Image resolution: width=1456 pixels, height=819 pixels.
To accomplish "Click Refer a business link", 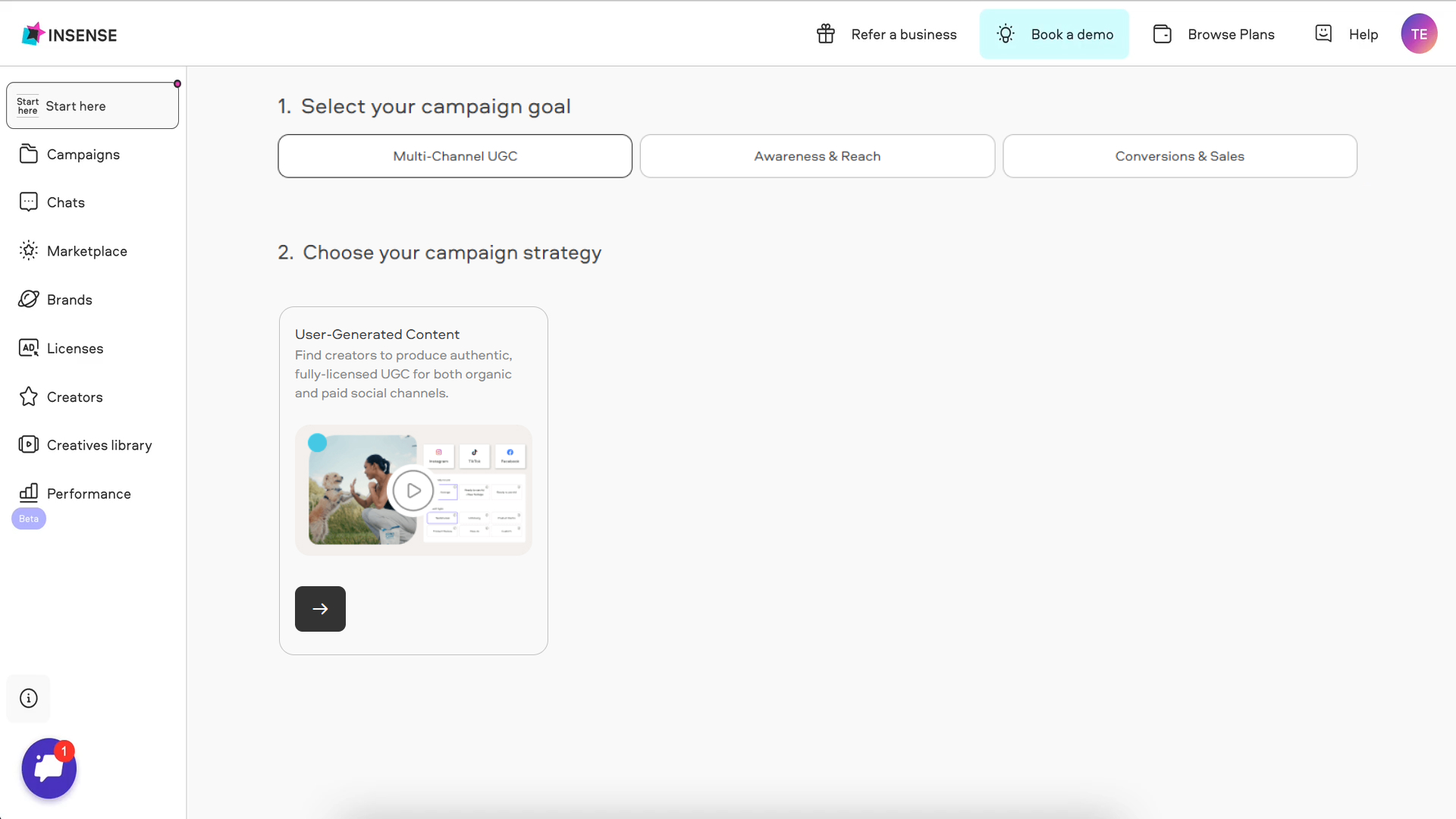I will (886, 34).
